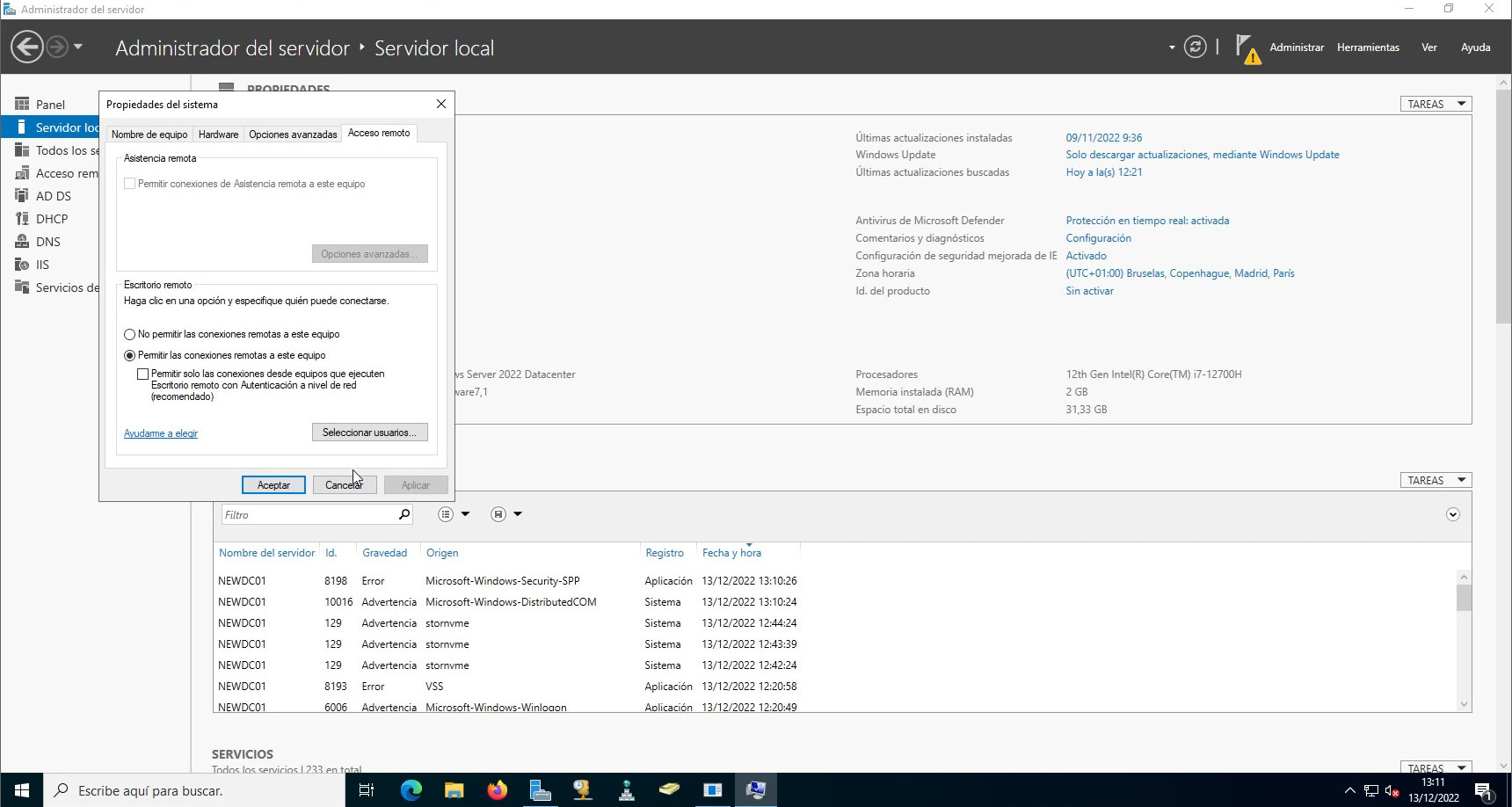Expand the events section chevron

[x=1452, y=514]
